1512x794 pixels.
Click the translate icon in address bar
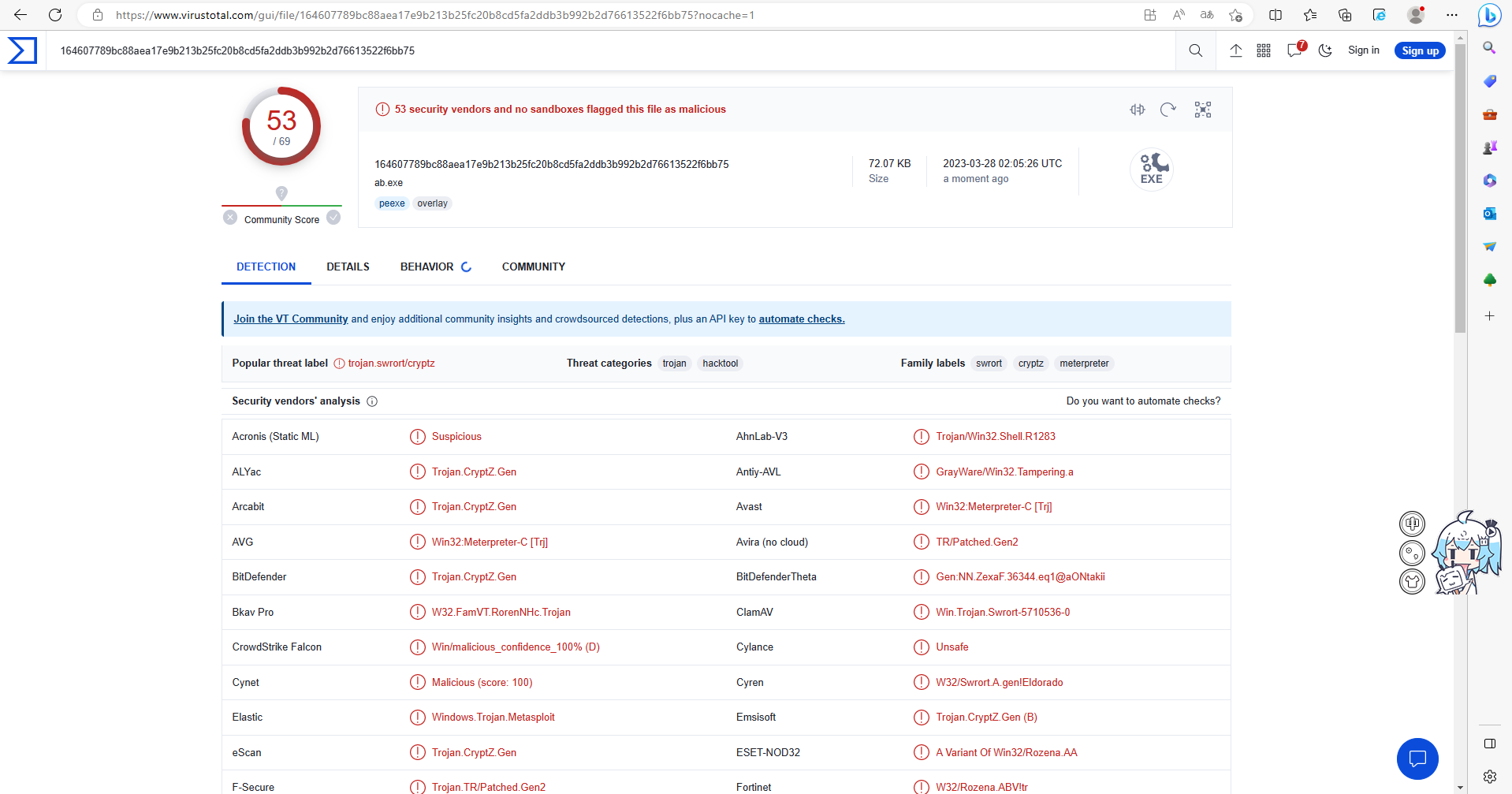coord(1207,15)
